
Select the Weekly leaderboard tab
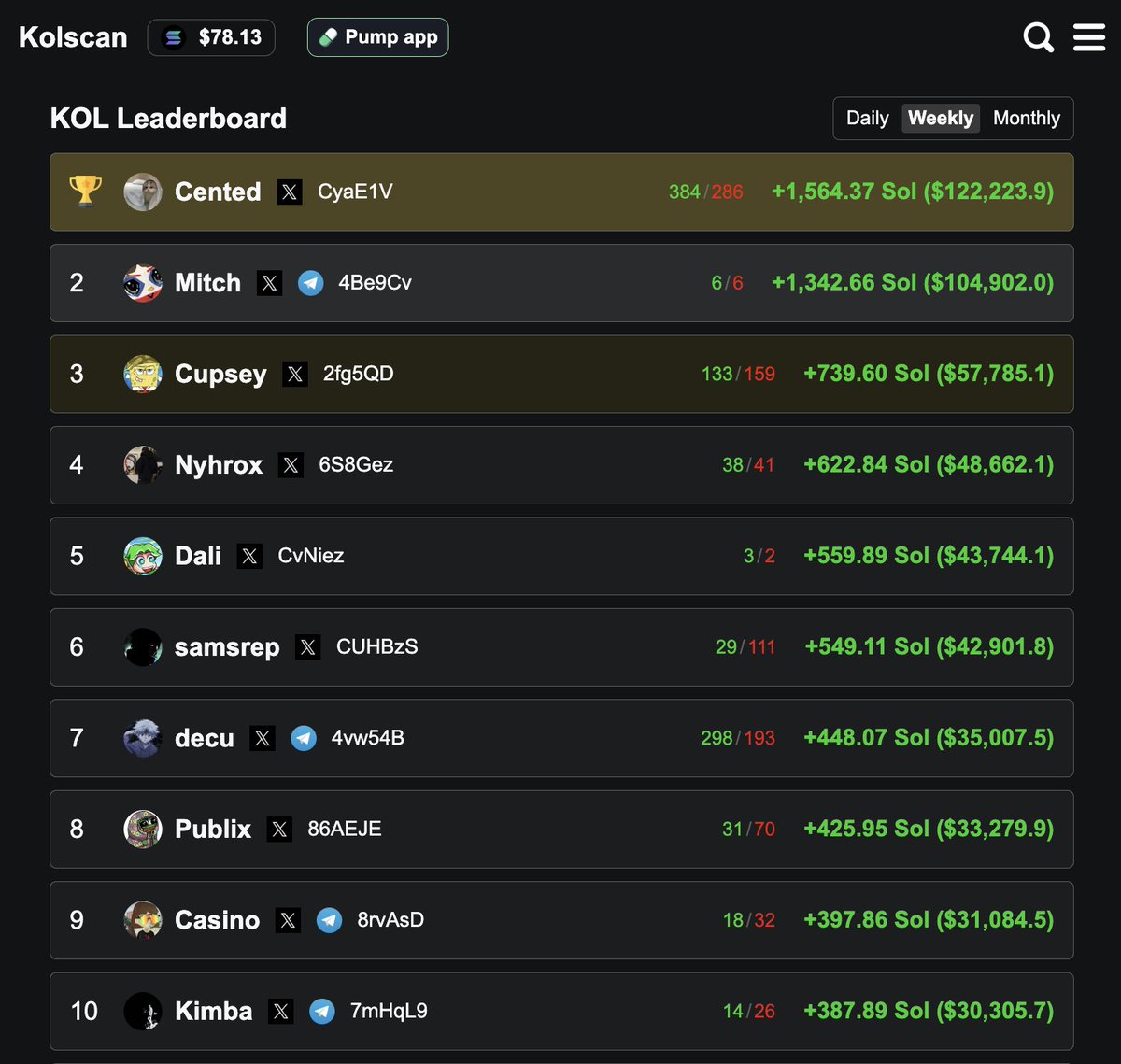(x=941, y=119)
